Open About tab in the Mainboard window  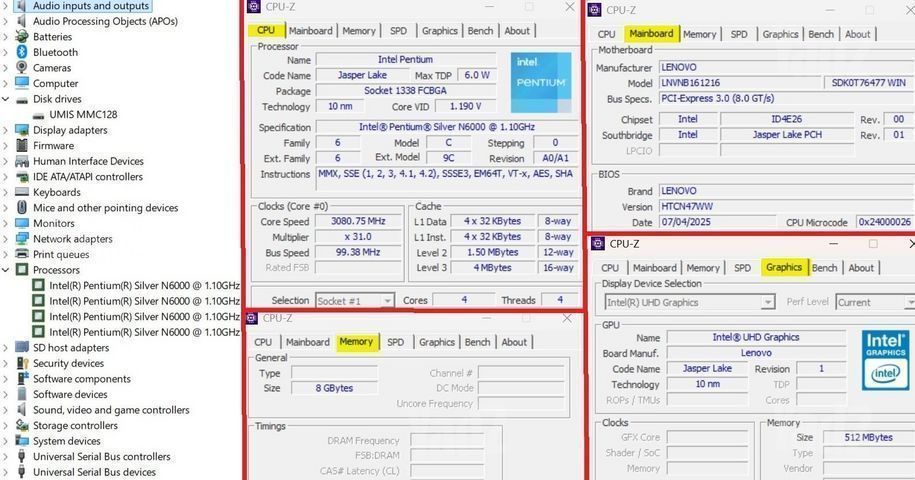click(x=857, y=34)
